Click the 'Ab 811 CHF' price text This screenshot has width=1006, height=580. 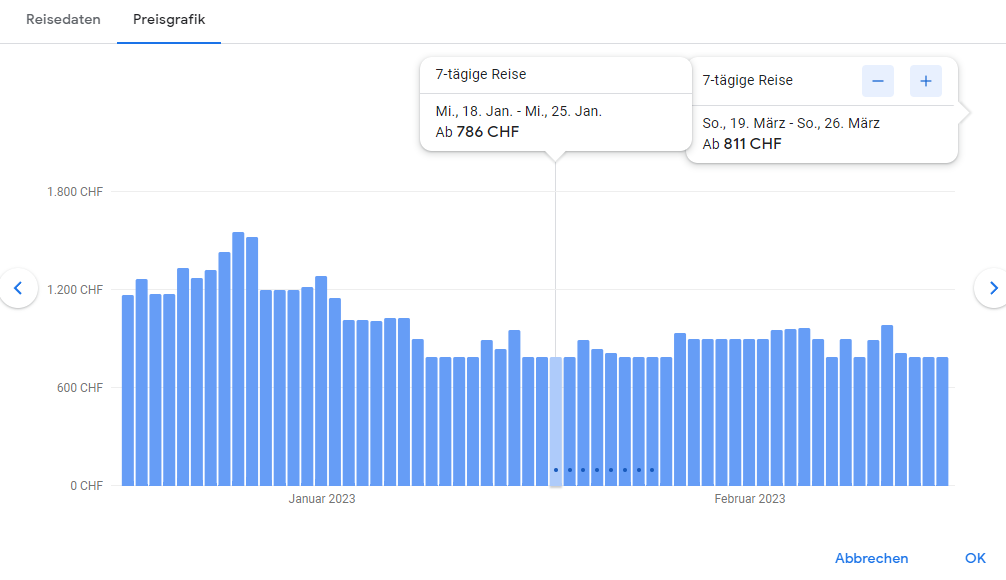(x=742, y=144)
